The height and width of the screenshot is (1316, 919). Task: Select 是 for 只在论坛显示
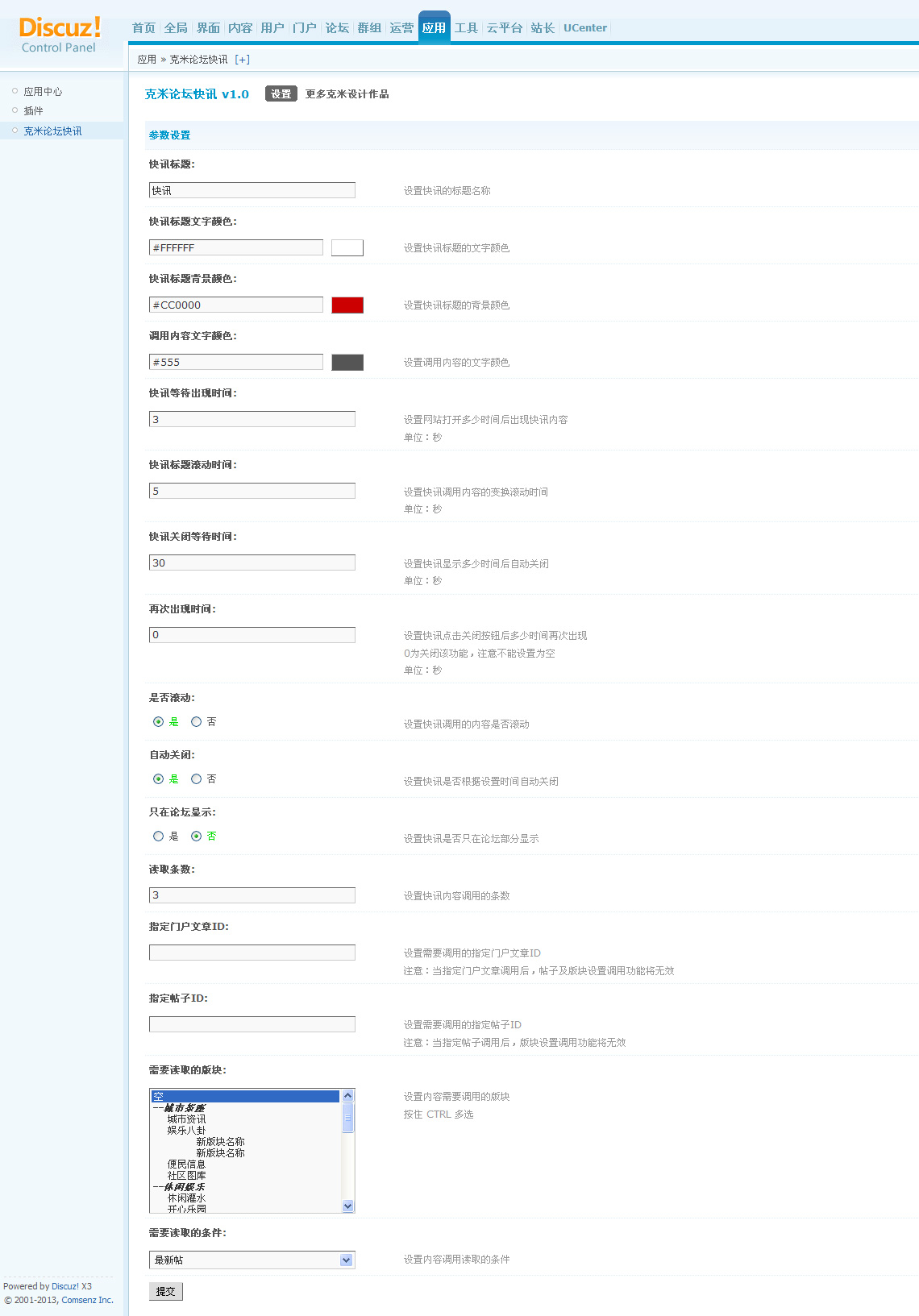(x=159, y=837)
